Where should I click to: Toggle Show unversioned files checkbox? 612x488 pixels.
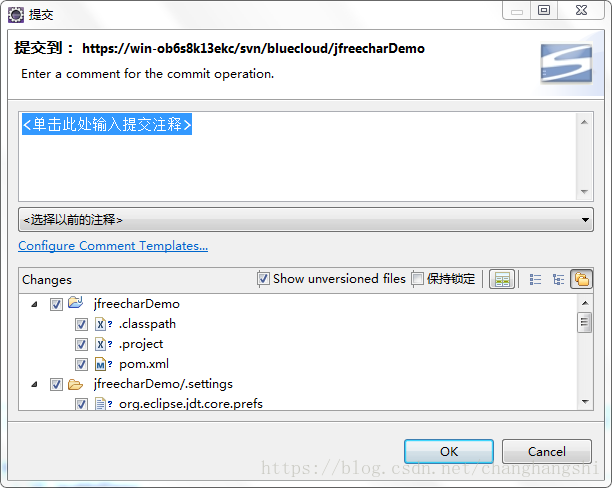(263, 279)
